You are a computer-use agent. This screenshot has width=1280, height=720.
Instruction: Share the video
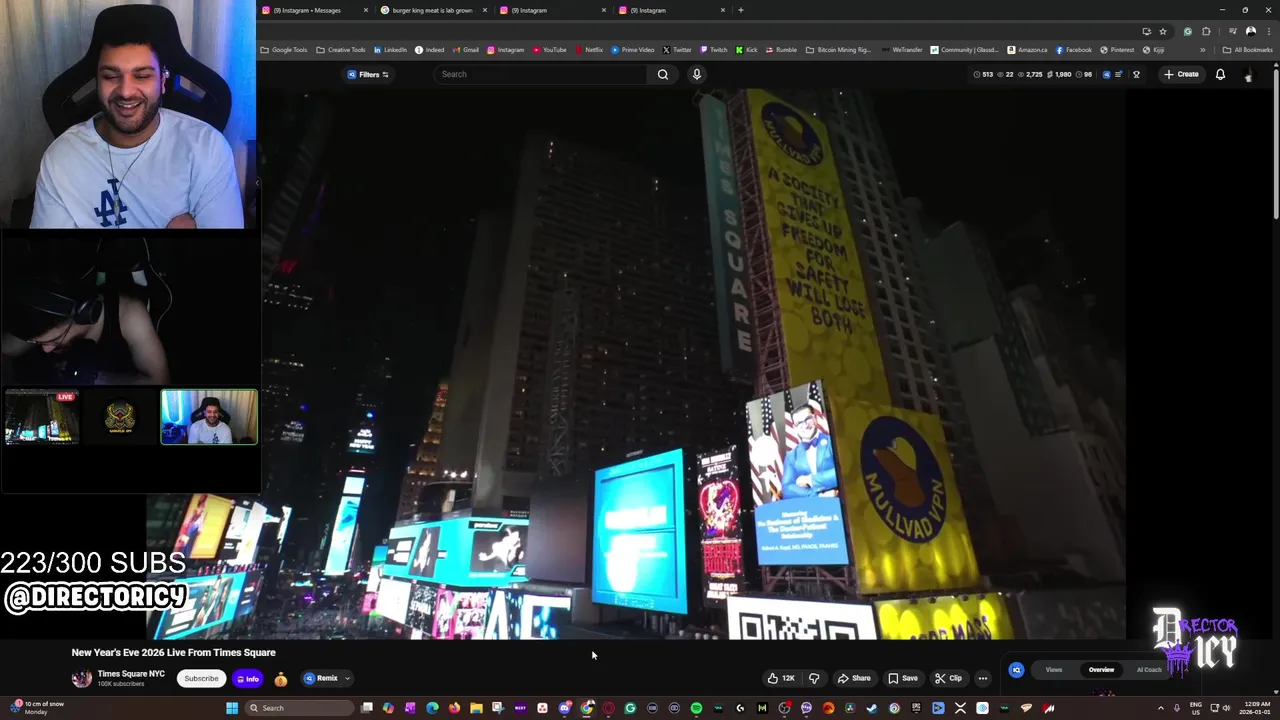tap(854, 678)
